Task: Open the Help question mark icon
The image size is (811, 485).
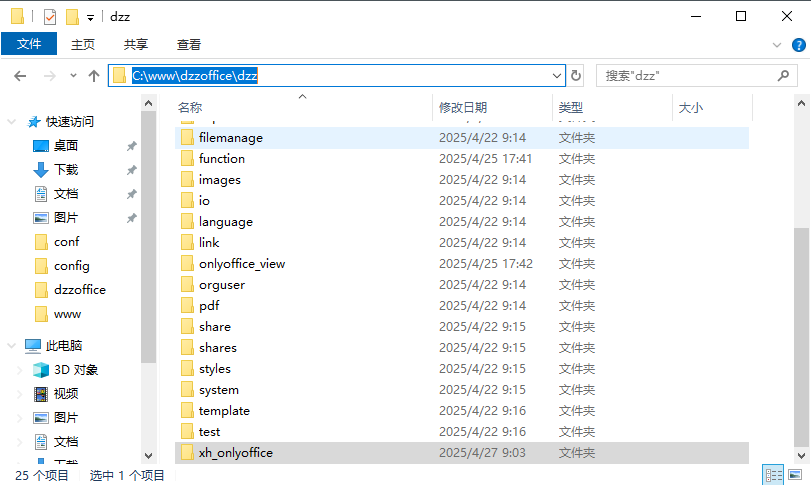Action: coord(799,44)
